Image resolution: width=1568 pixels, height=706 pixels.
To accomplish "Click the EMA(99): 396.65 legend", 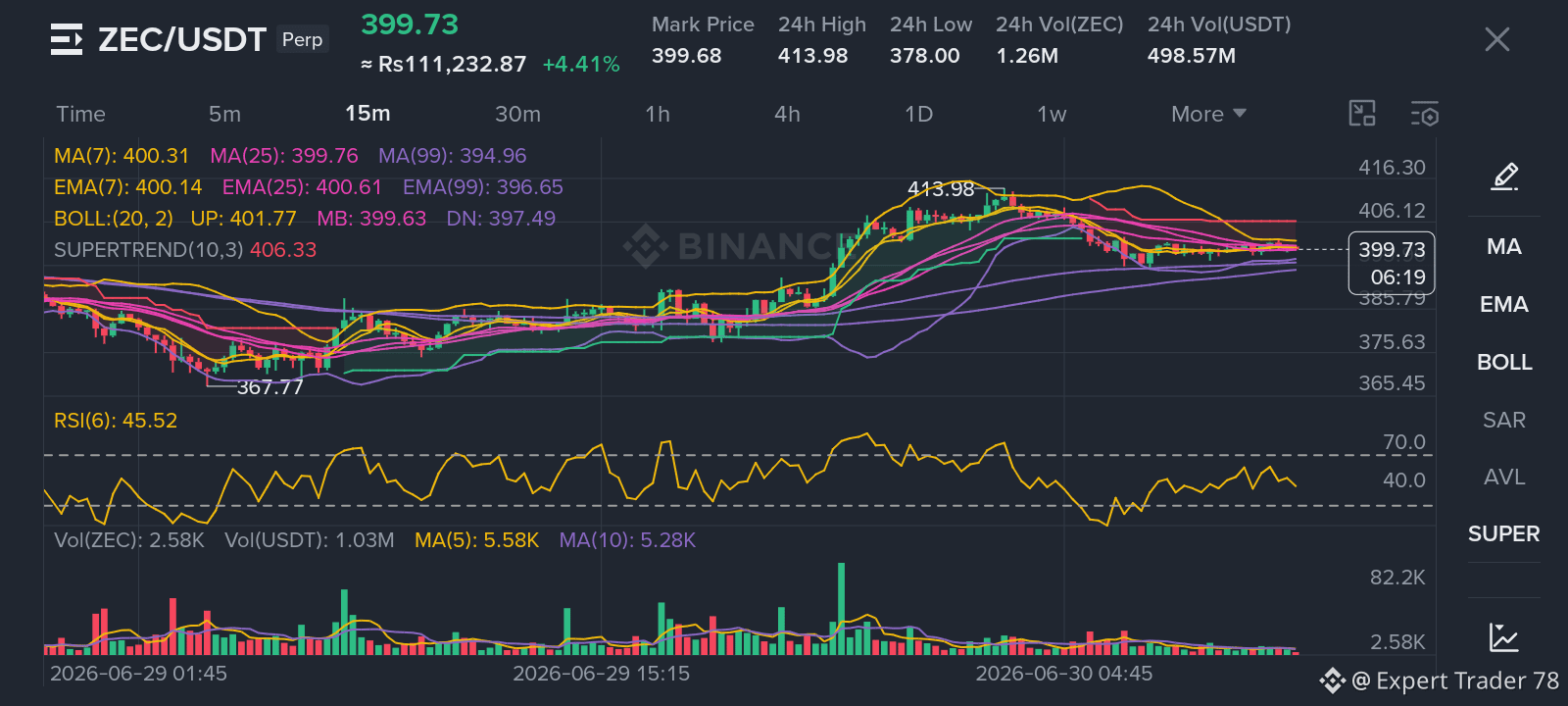I will pos(483,187).
